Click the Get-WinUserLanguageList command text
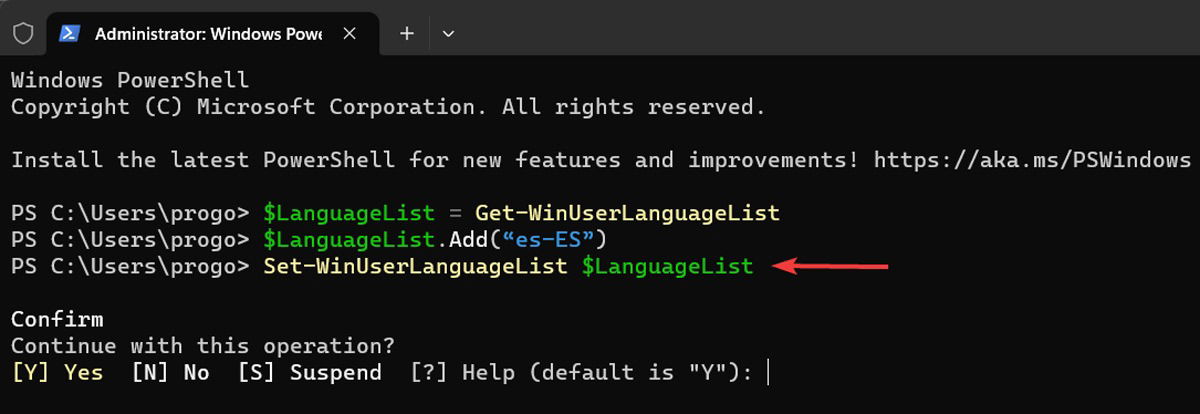This screenshot has width=1200, height=414. [627, 213]
